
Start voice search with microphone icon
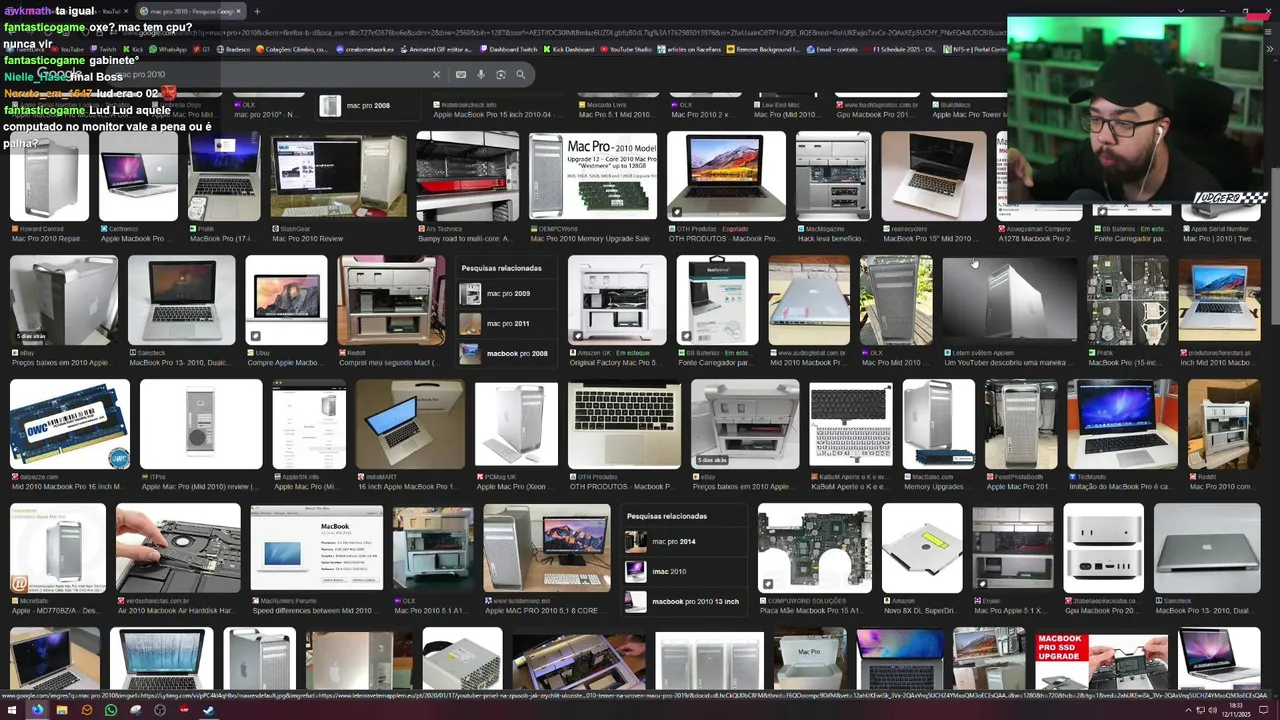point(481,74)
